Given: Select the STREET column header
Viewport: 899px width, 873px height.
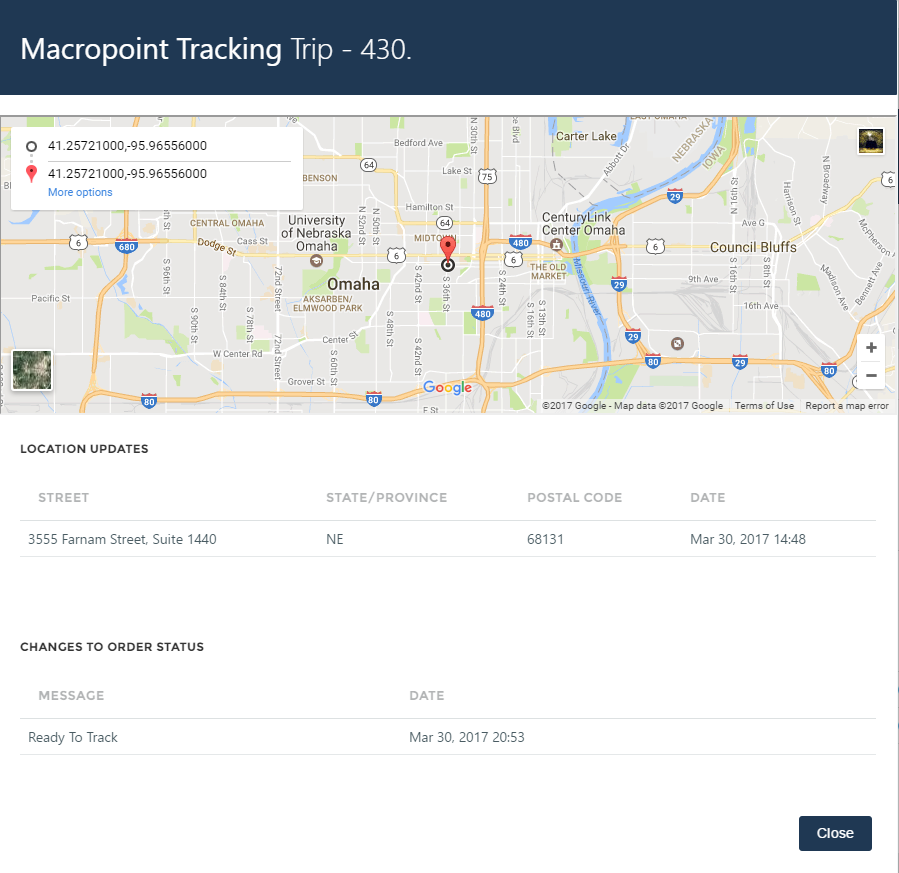Looking at the screenshot, I should tap(63, 497).
